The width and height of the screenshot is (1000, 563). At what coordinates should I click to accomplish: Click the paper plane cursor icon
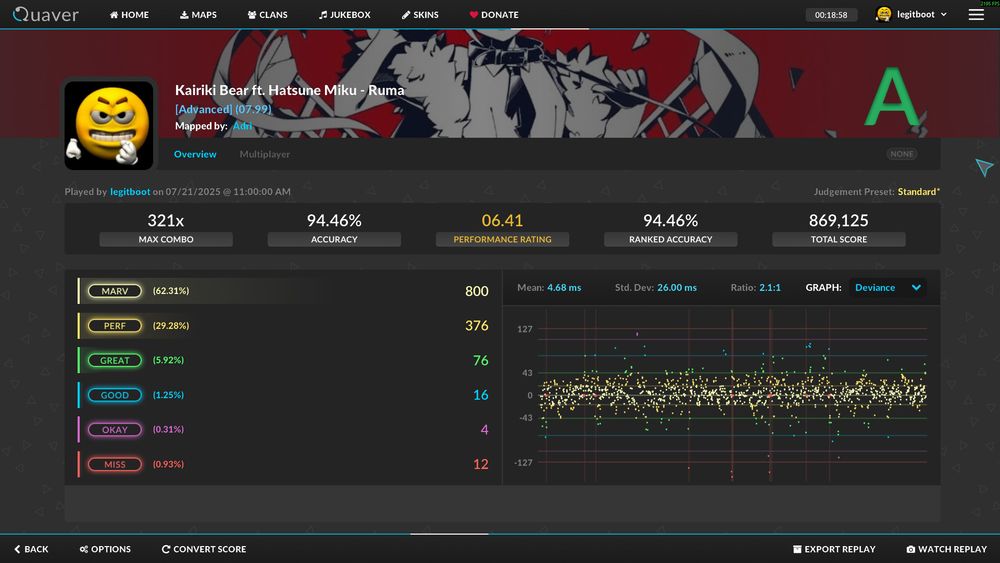pyautogui.click(x=984, y=167)
